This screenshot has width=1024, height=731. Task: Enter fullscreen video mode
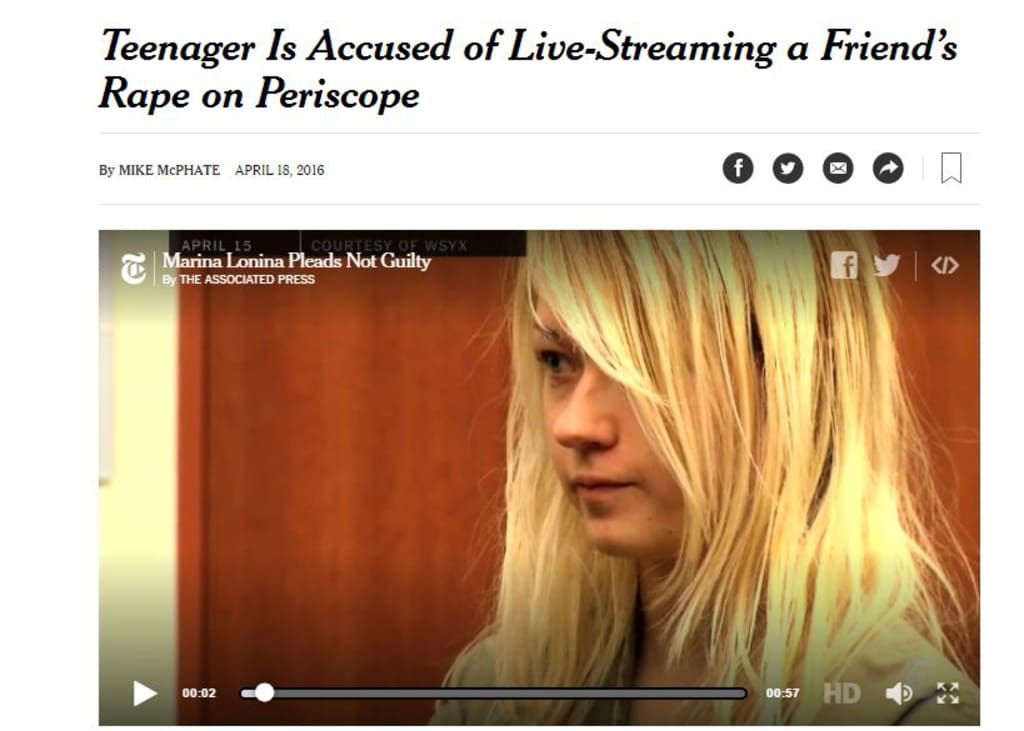tap(948, 693)
